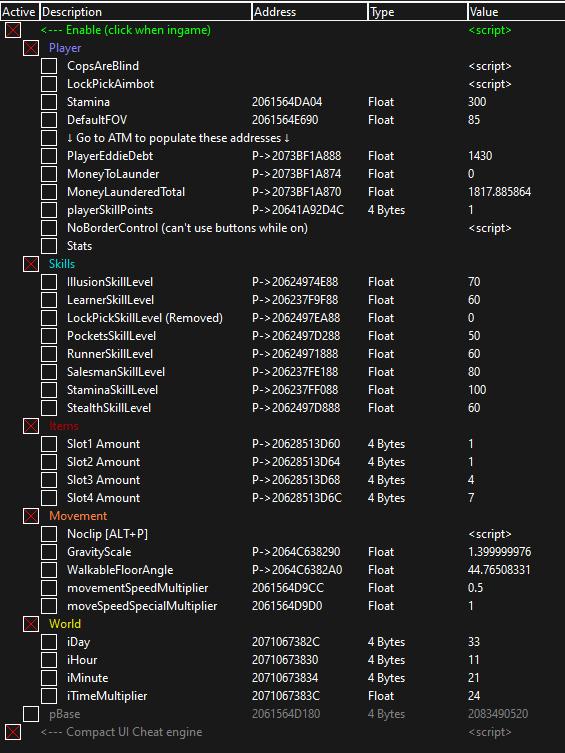Select the iMinute value 21
This screenshot has width=565, height=753.
pos(473,678)
